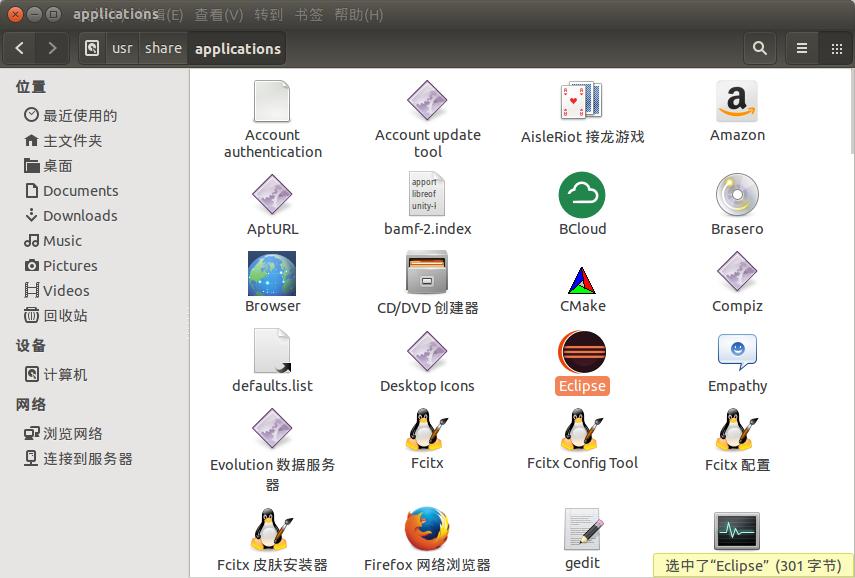Go forward with the right arrow button
Screen dimensions: 855x578
(x=52, y=48)
